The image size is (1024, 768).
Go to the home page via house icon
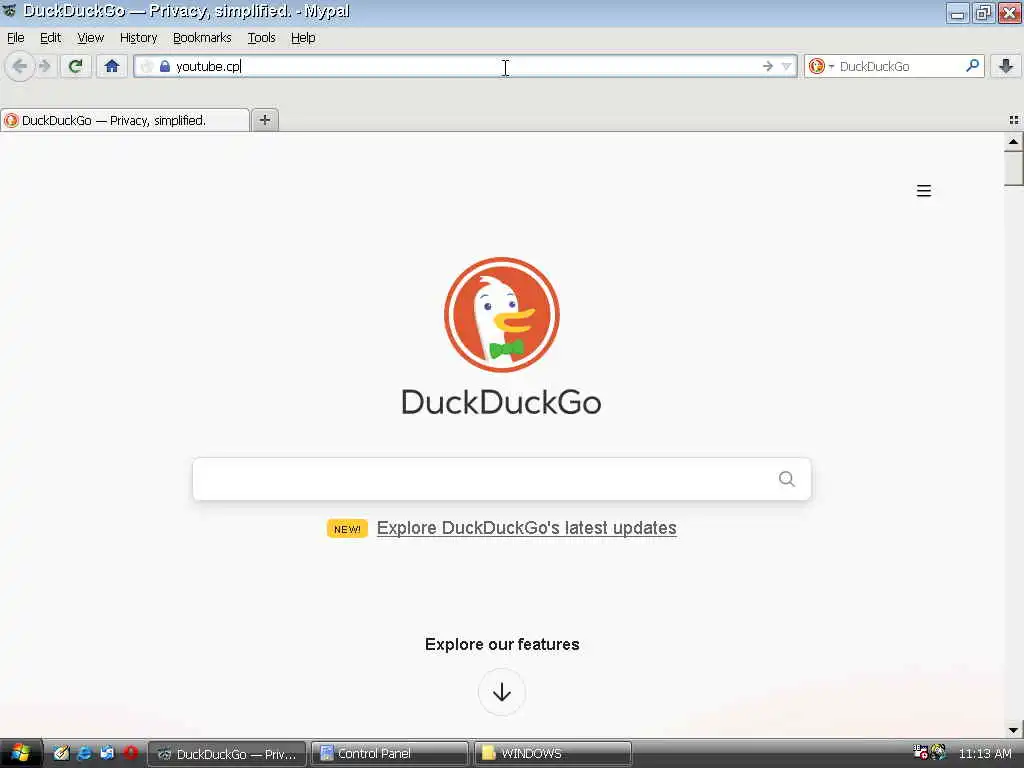[x=112, y=66]
